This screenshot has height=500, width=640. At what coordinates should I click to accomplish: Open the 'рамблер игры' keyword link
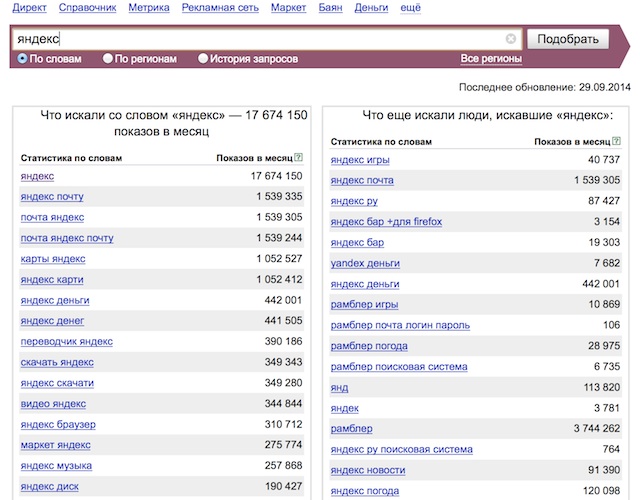(364, 305)
